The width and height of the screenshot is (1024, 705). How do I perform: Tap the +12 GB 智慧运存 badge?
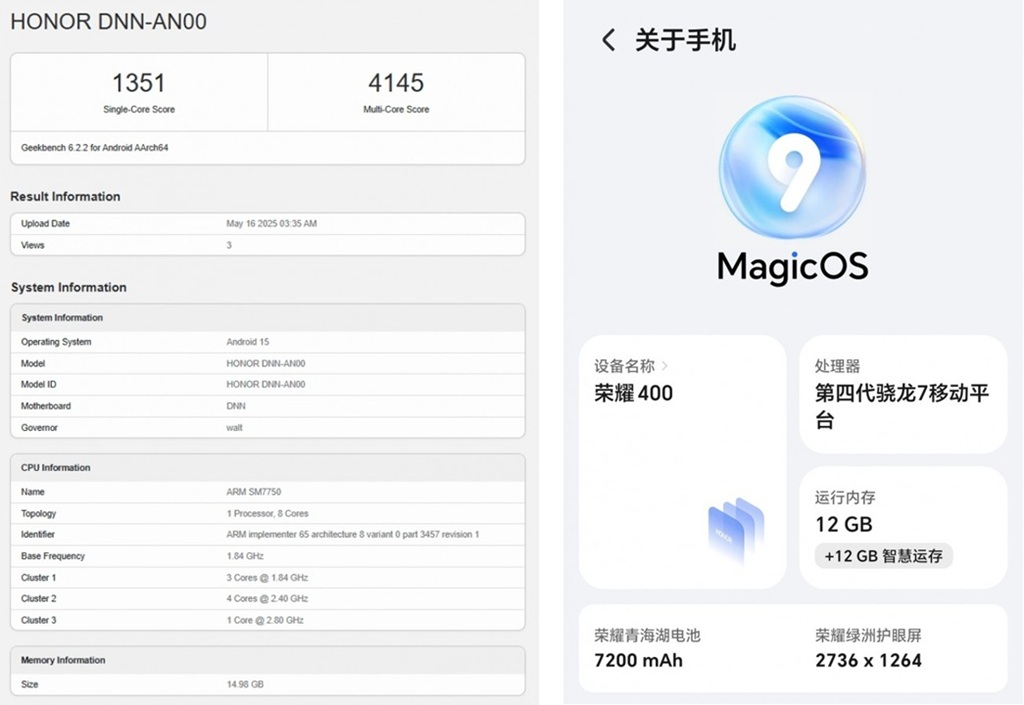pyautogui.click(x=883, y=556)
